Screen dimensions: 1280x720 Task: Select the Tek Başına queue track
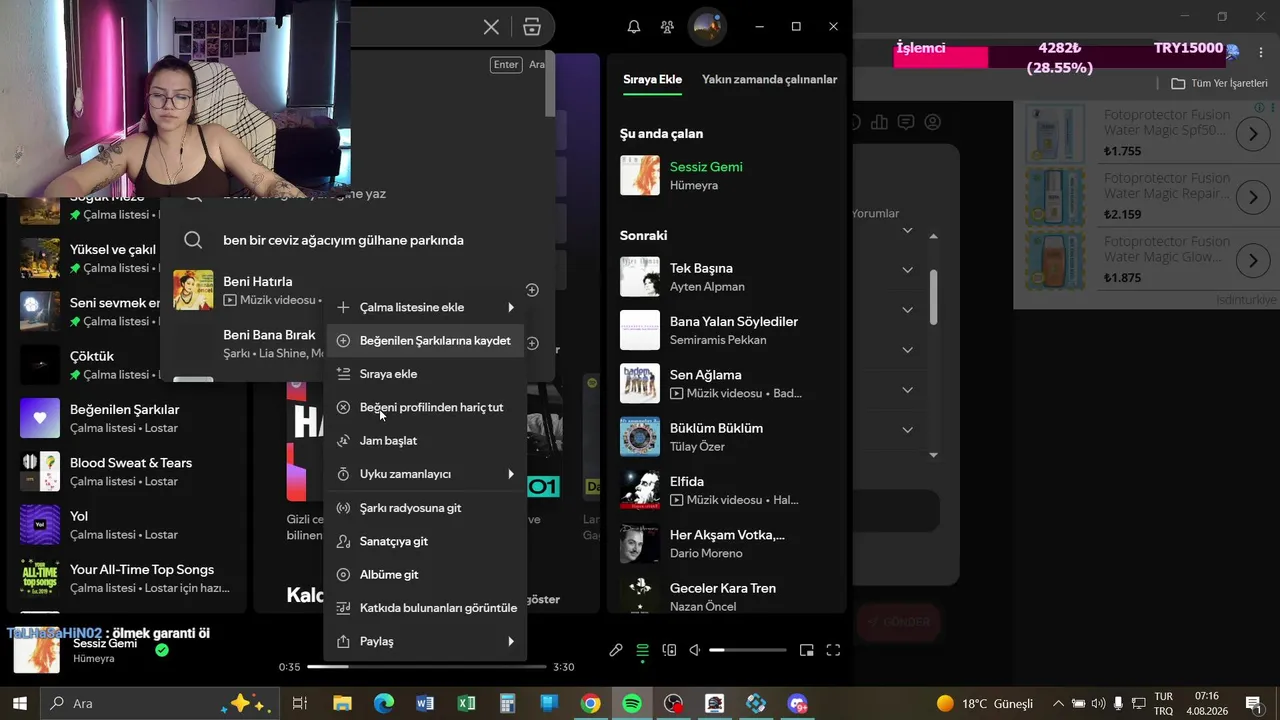727,277
